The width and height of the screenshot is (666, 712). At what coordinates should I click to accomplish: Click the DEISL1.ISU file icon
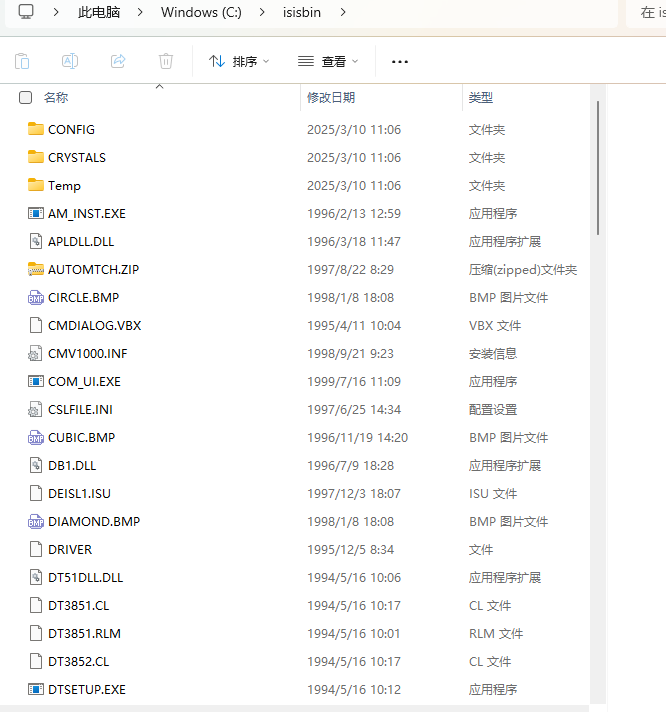pos(36,493)
